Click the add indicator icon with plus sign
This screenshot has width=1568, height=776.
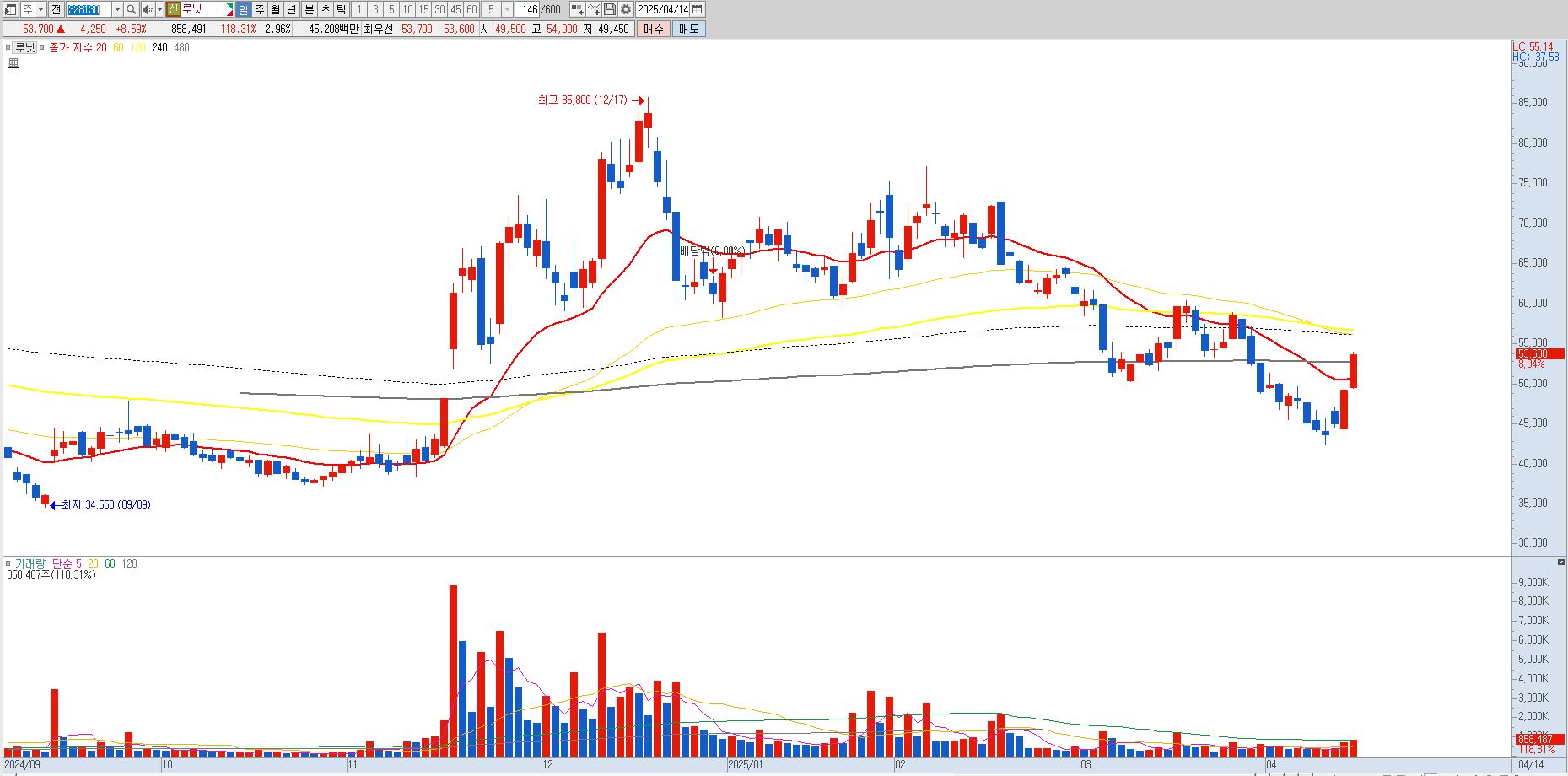[x=592, y=9]
